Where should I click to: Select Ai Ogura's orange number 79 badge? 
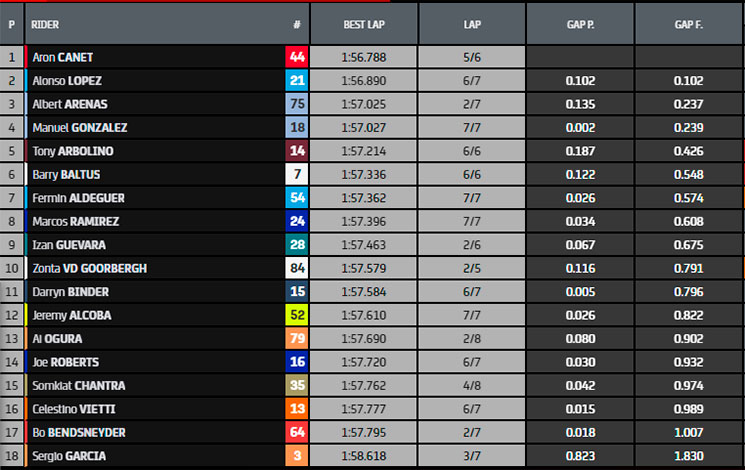pyautogui.click(x=297, y=338)
